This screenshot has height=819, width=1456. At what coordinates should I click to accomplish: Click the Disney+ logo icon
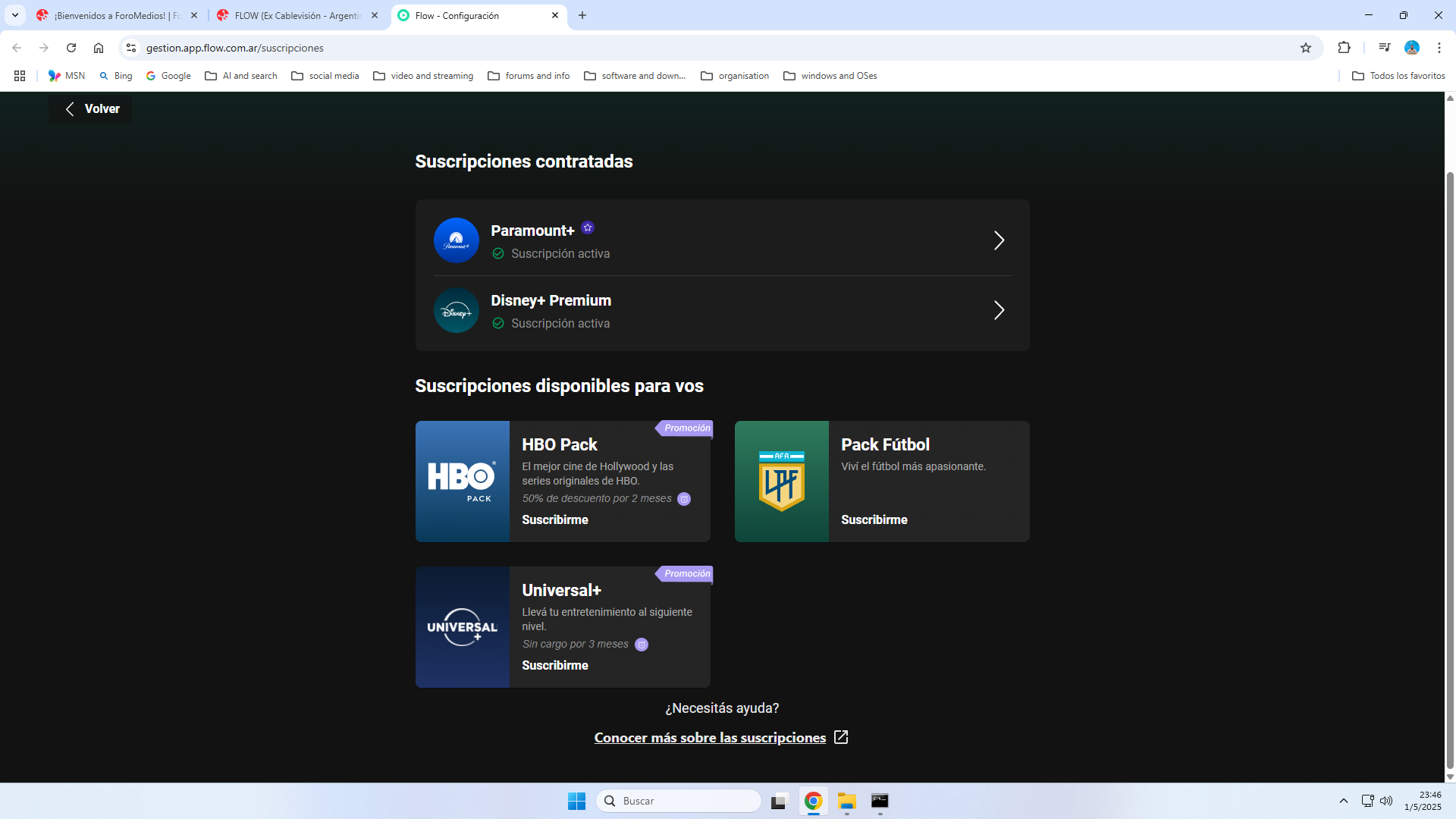point(456,310)
